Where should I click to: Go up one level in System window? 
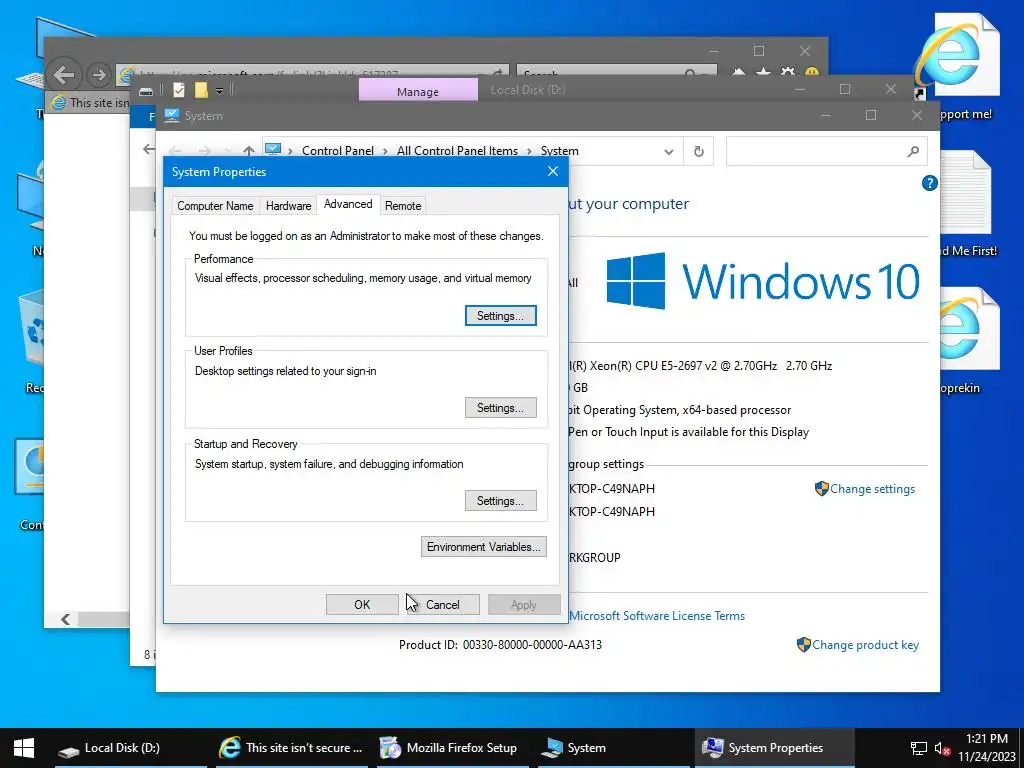(x=249, y=151)
